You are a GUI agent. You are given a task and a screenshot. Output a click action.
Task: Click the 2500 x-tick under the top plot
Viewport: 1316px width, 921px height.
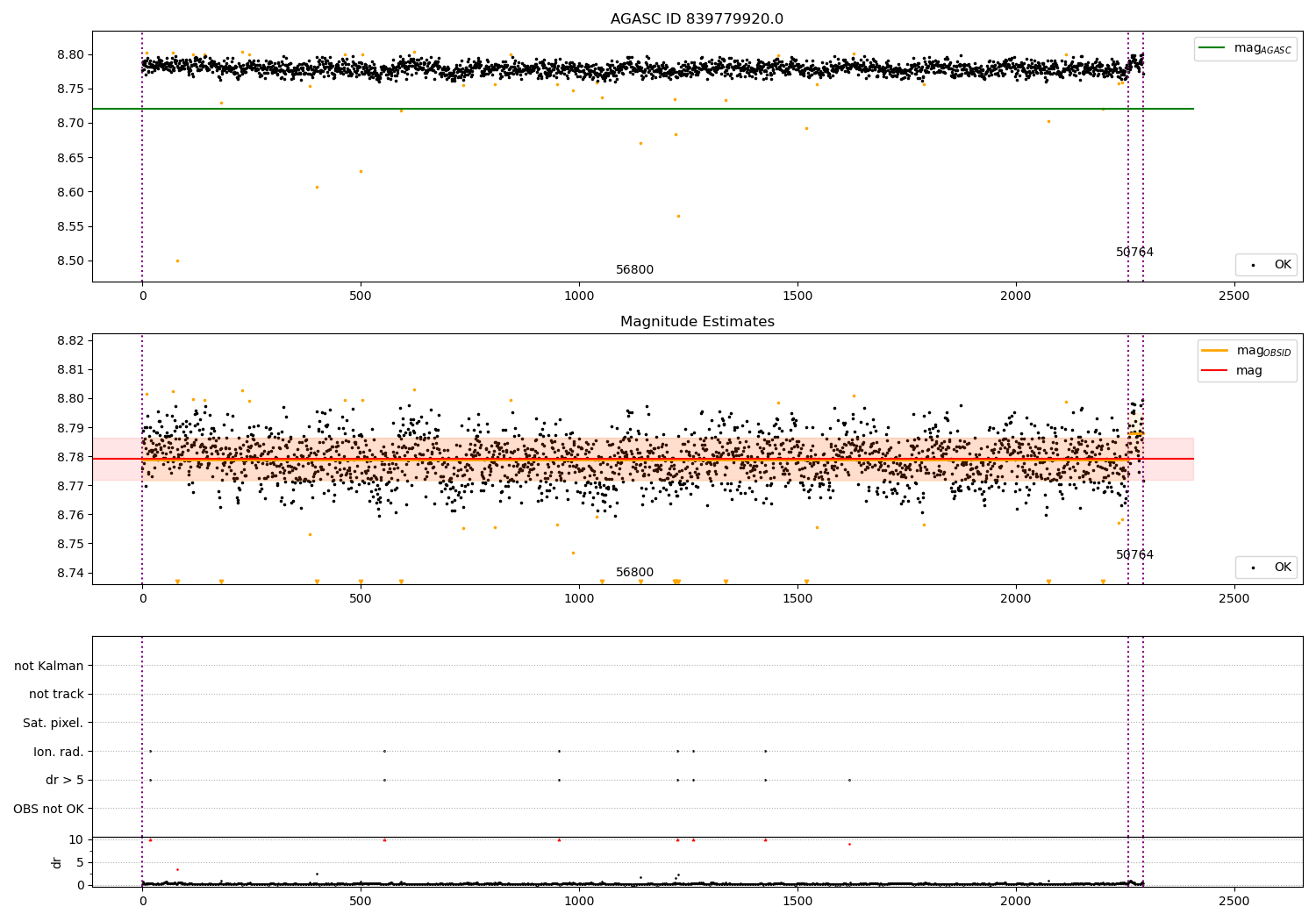[x=1234, y=296]
